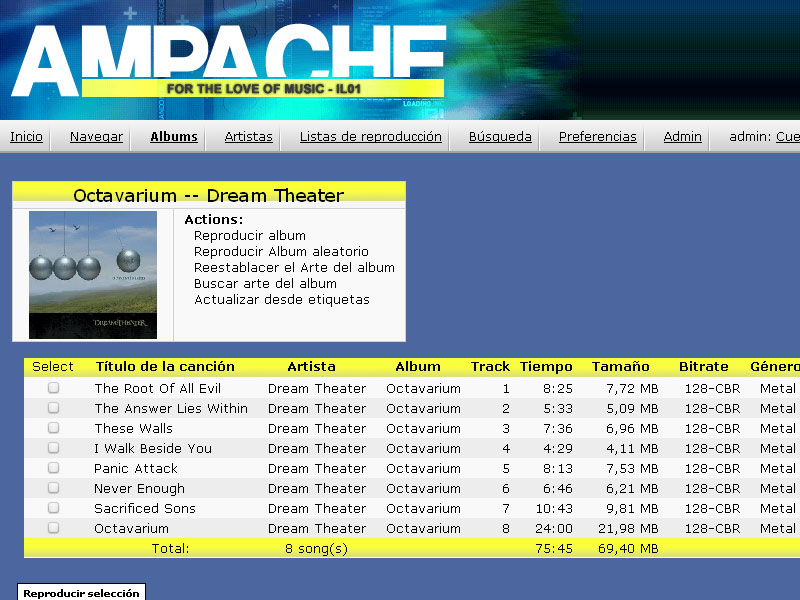
Task: Click the Tamaño column header
Action: coord(620,366)
